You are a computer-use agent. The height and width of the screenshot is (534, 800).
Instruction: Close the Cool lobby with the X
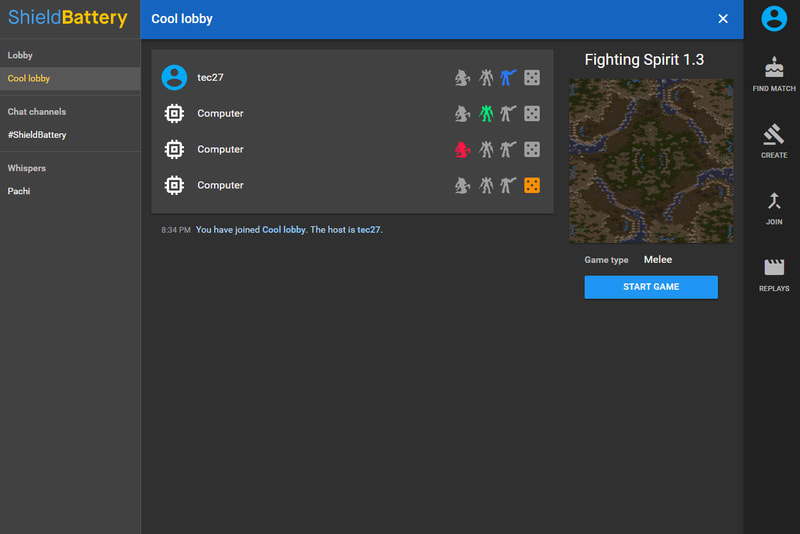point(722,19)
